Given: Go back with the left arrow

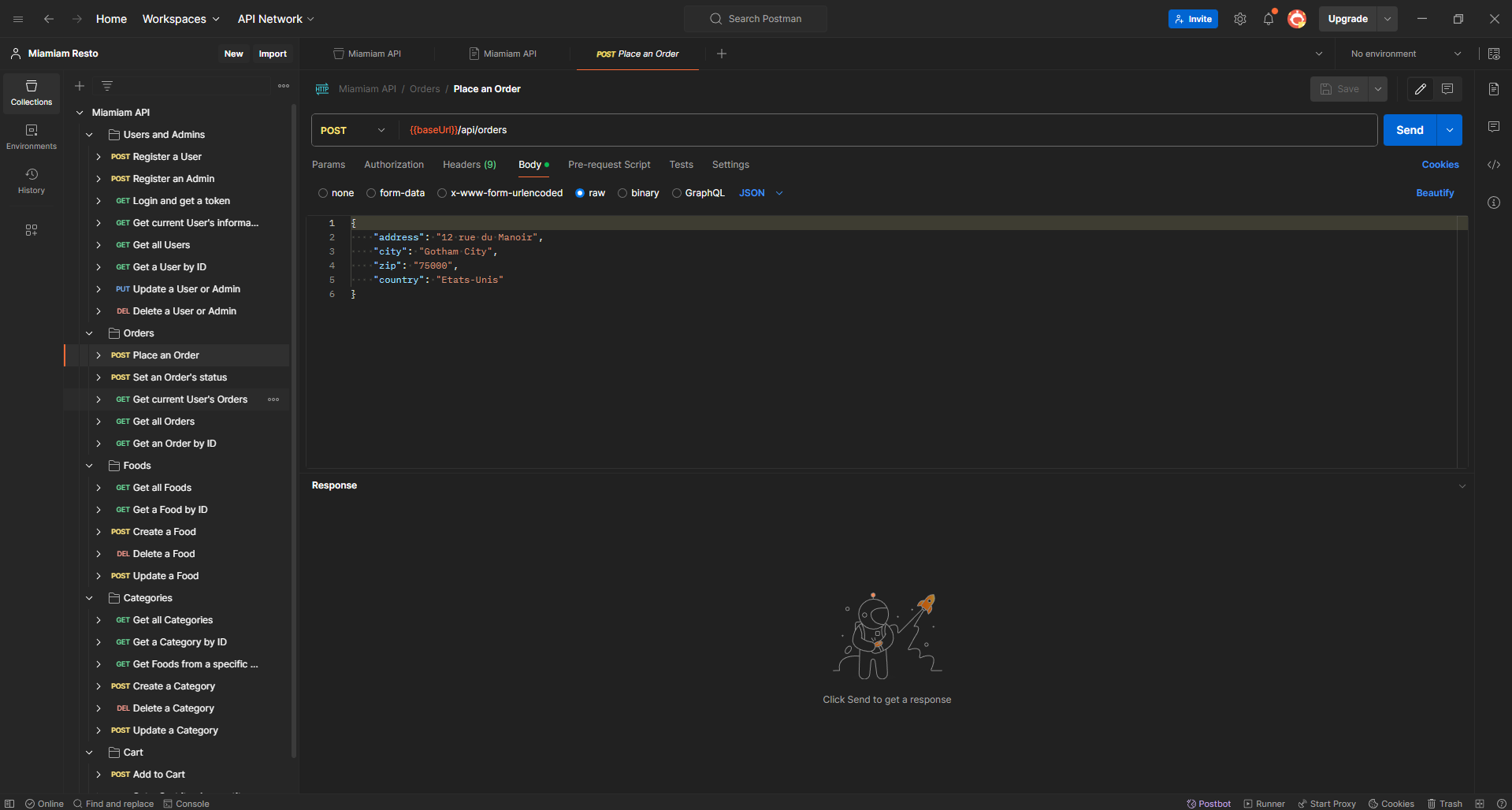Looking at the screenshot, I should pos(49,19).
